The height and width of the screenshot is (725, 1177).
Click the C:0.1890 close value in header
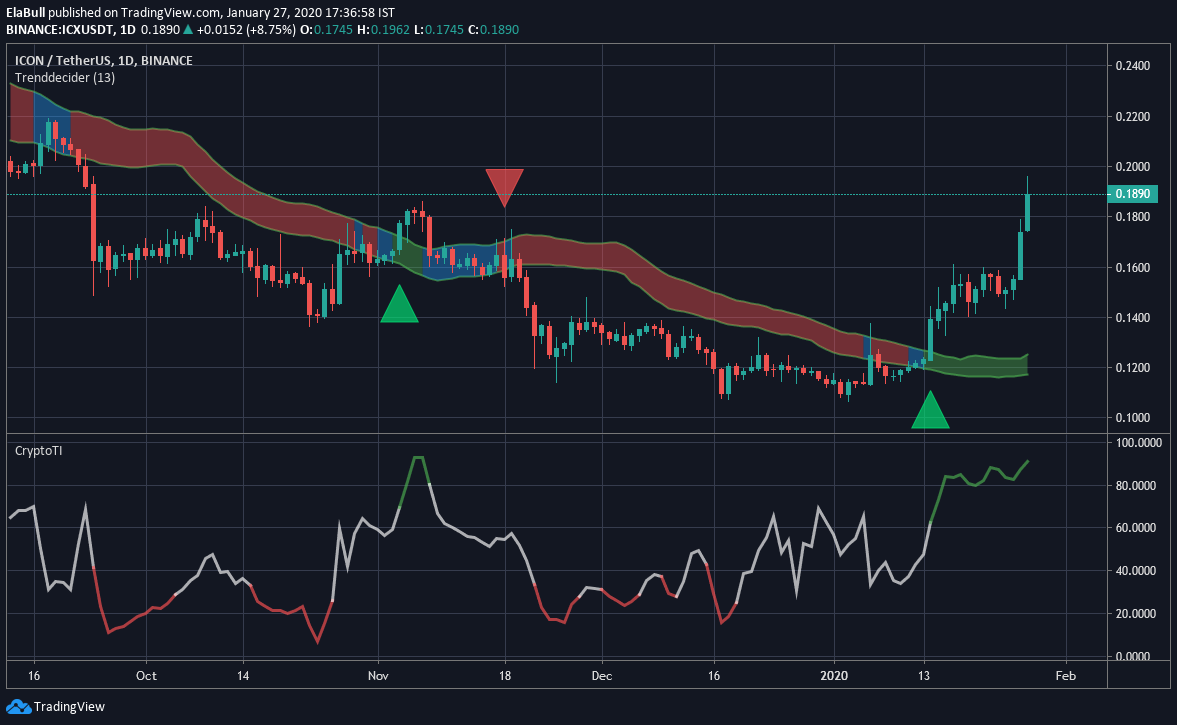point(493,29)
